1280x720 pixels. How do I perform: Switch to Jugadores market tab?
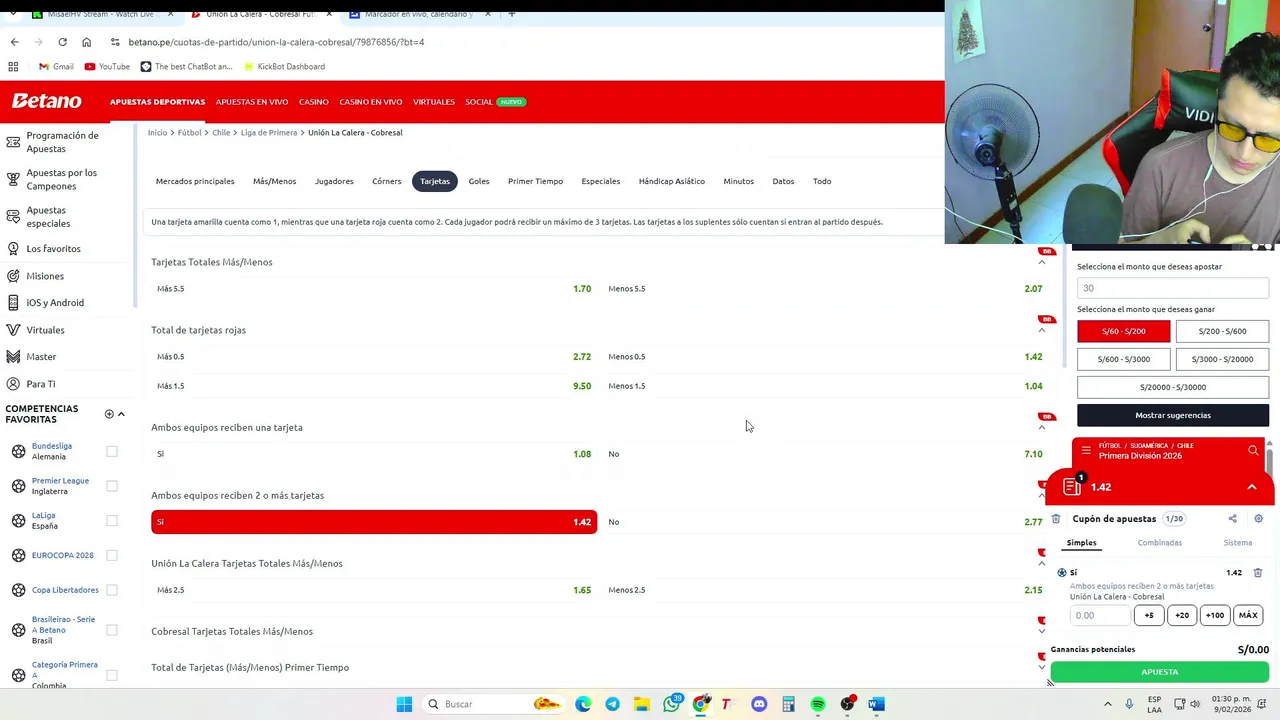[334, 181]
